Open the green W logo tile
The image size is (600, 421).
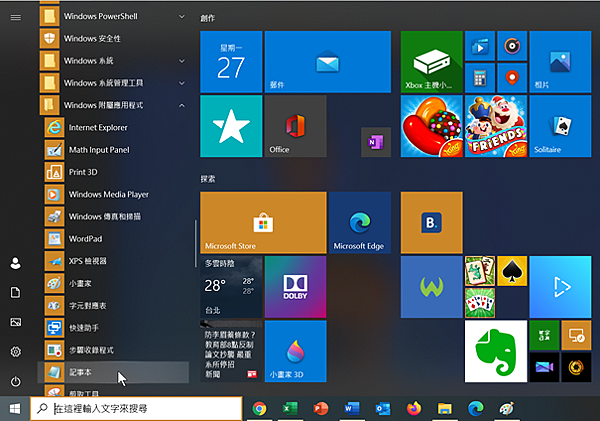coord(432,287)
